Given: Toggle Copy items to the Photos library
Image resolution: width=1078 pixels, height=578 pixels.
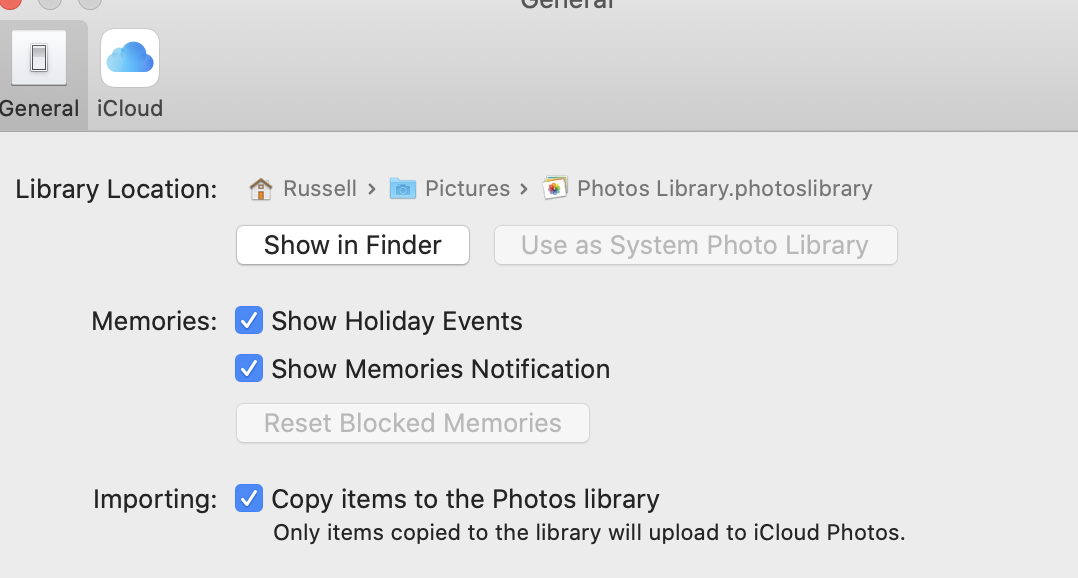Looking at the screenshot, I should (x=249, y=499).
